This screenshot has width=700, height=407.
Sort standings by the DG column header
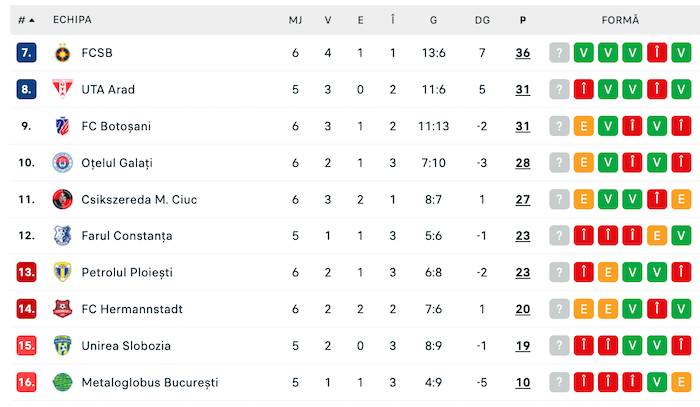(x=483, y=20)
